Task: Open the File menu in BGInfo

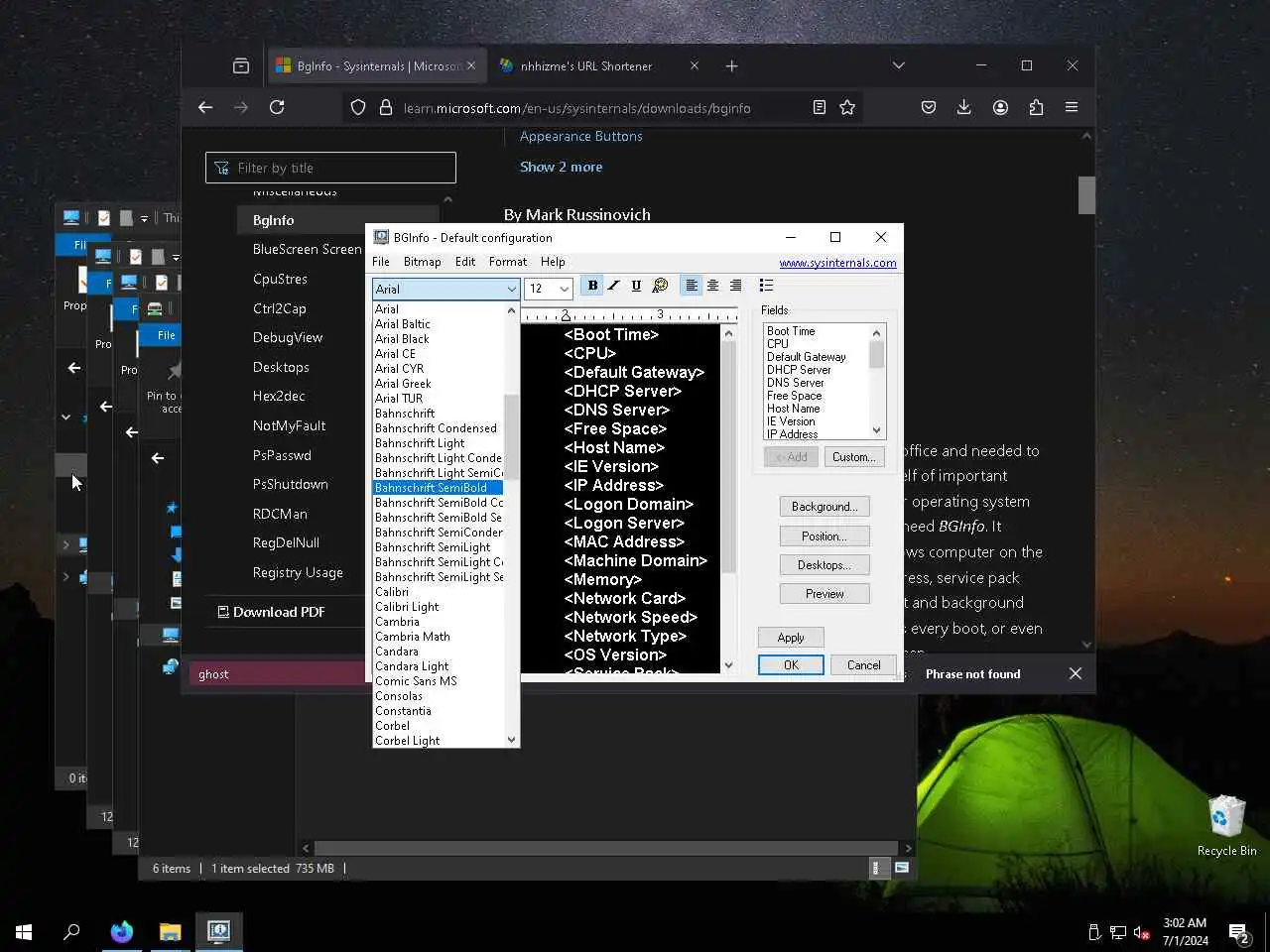Action: 381,262
